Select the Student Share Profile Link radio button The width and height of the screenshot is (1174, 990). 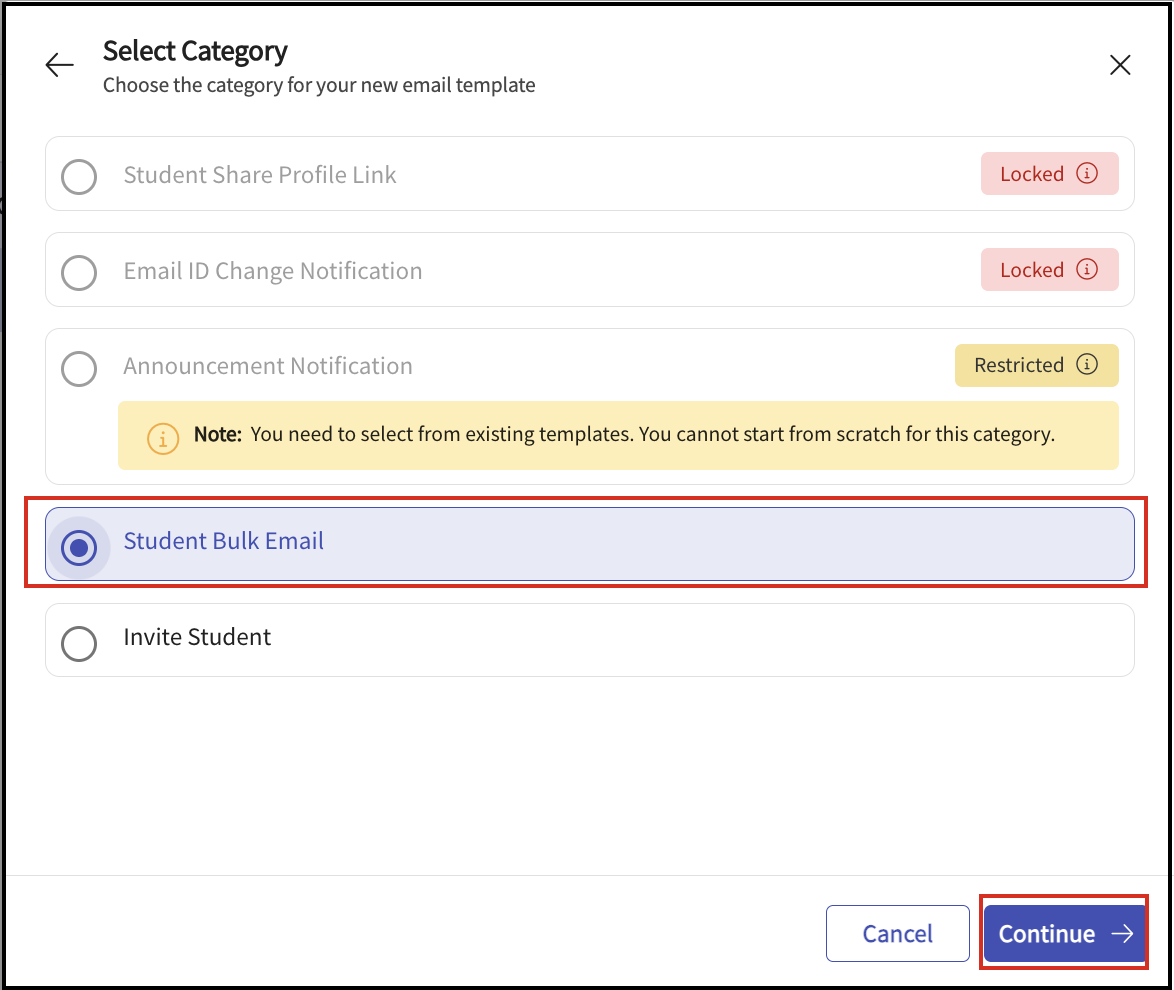tap(79, 177)
